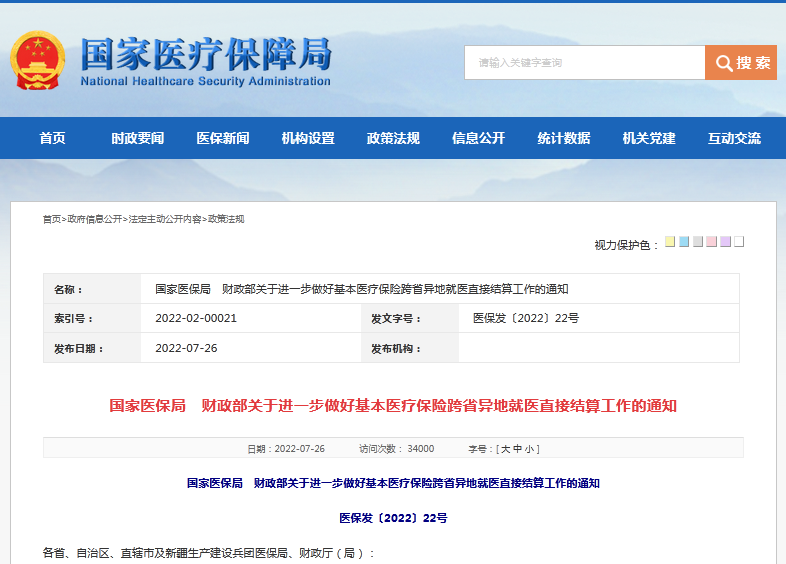Set font size to 小
Screen dimensions: 786x564
pyautogui.click(x=529, y=449)
